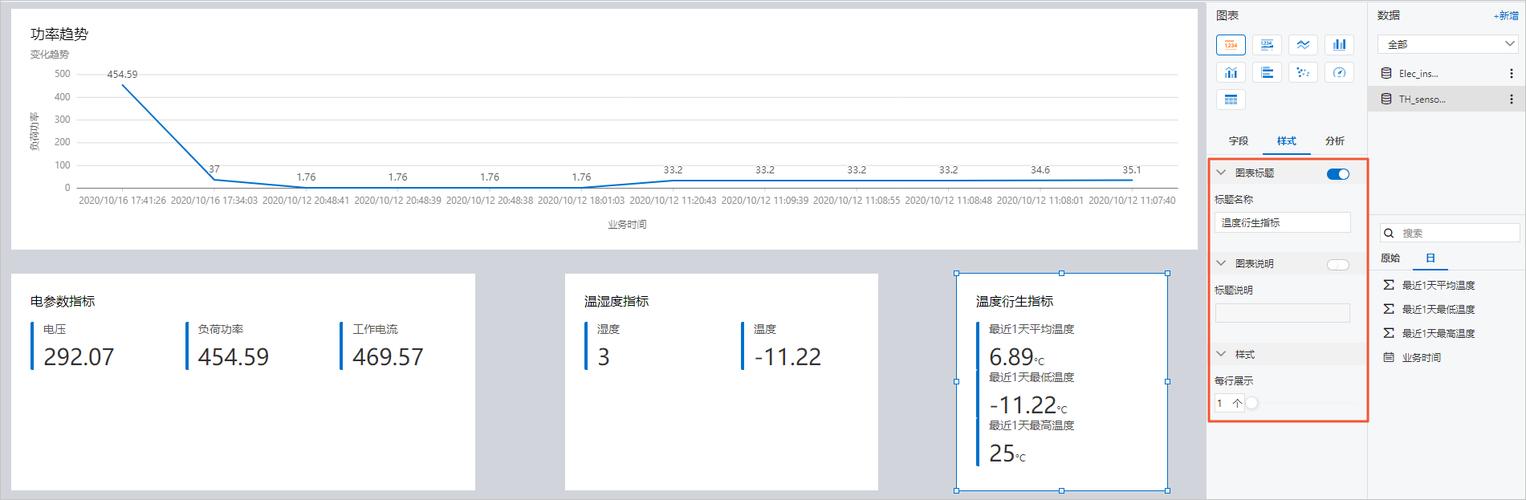Select the 功率趋势 line chart title
The width and height of the screenshot is (1526, 500).
pyautogui.click(x=59, y=34)
